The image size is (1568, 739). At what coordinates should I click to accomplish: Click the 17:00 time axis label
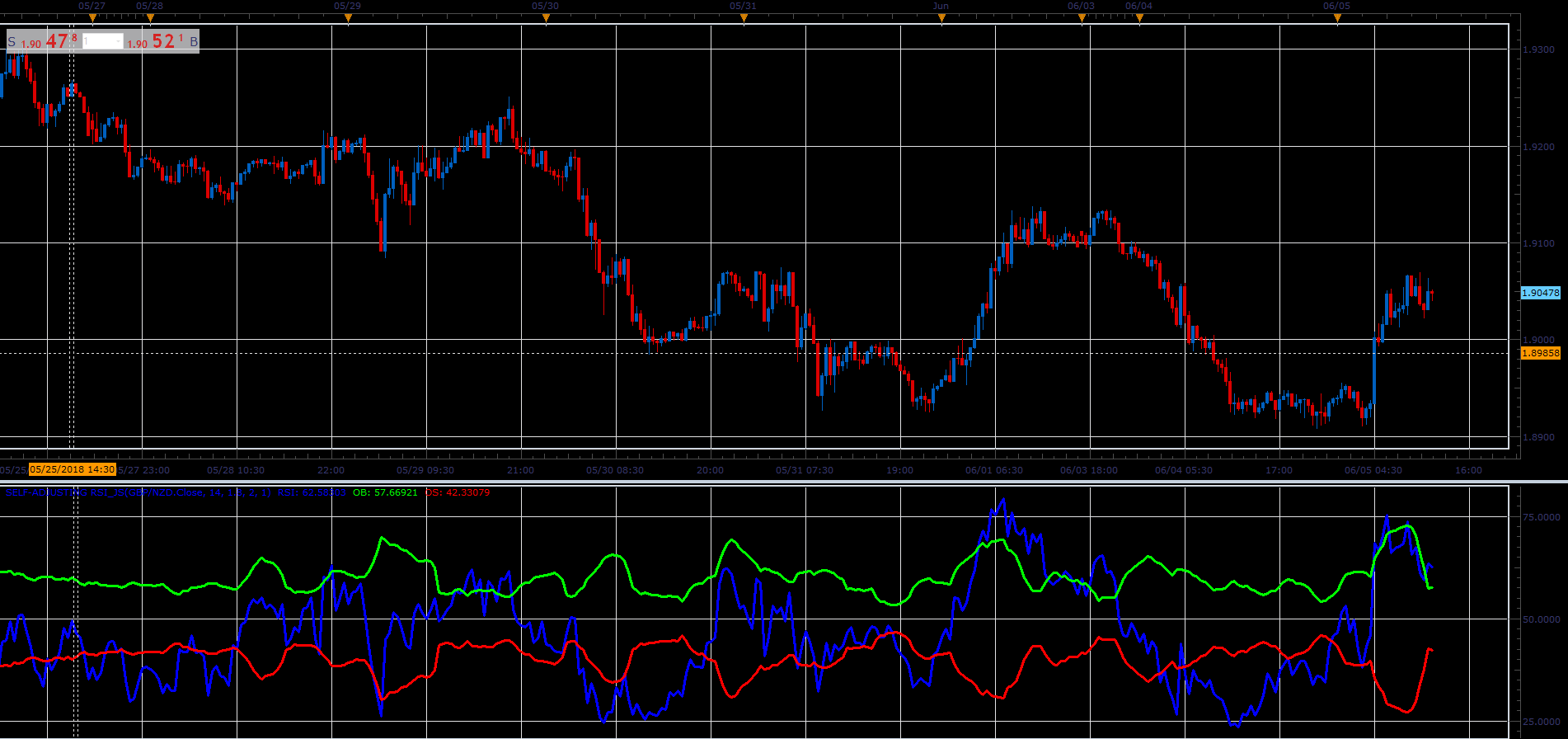coord(1279,470)
